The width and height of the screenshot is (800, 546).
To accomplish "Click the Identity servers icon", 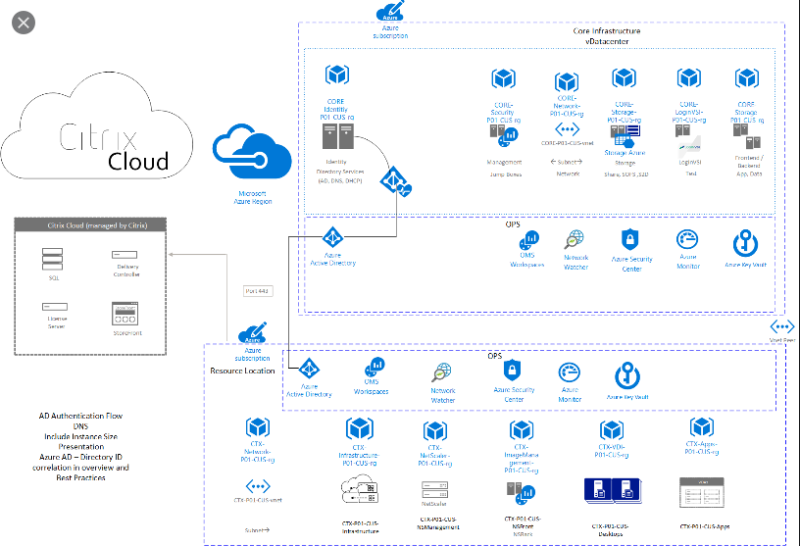I will [337, 136].
